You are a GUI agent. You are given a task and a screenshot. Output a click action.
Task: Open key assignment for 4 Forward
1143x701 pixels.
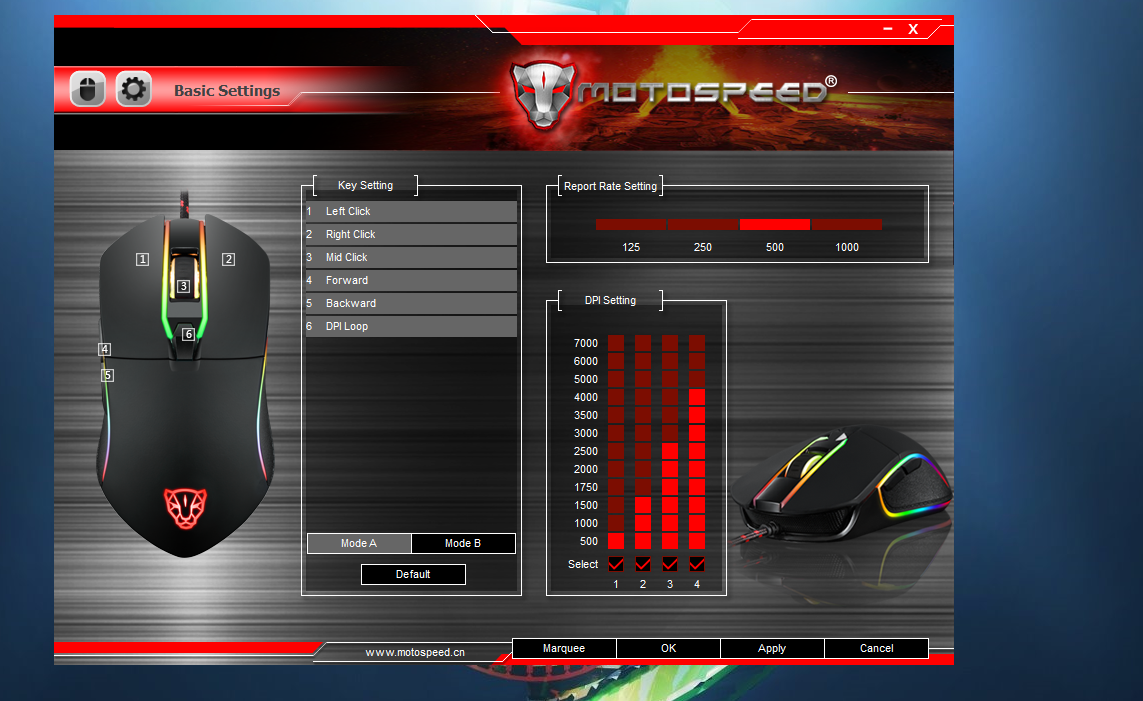pyautogui.click(x=411, y=280)
